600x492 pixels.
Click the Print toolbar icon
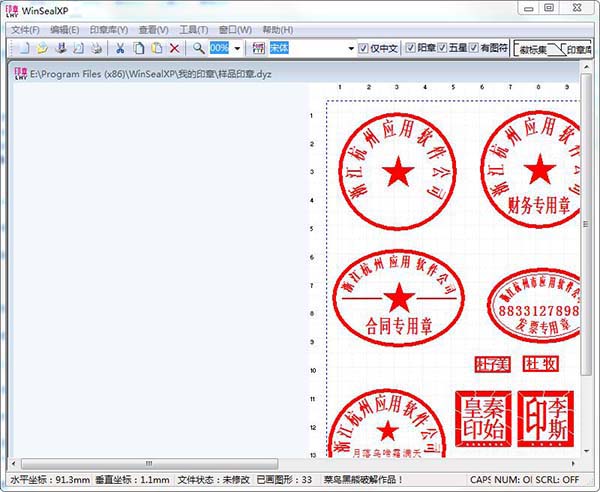pos(97,48)
